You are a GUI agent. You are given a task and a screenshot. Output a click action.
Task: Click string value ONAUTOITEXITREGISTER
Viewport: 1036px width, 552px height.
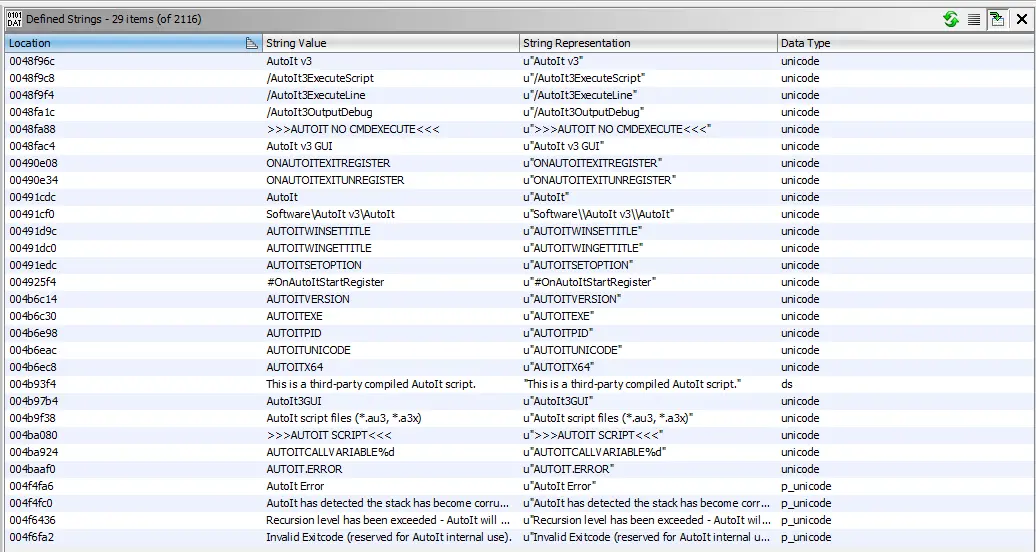tap(328, 163)
